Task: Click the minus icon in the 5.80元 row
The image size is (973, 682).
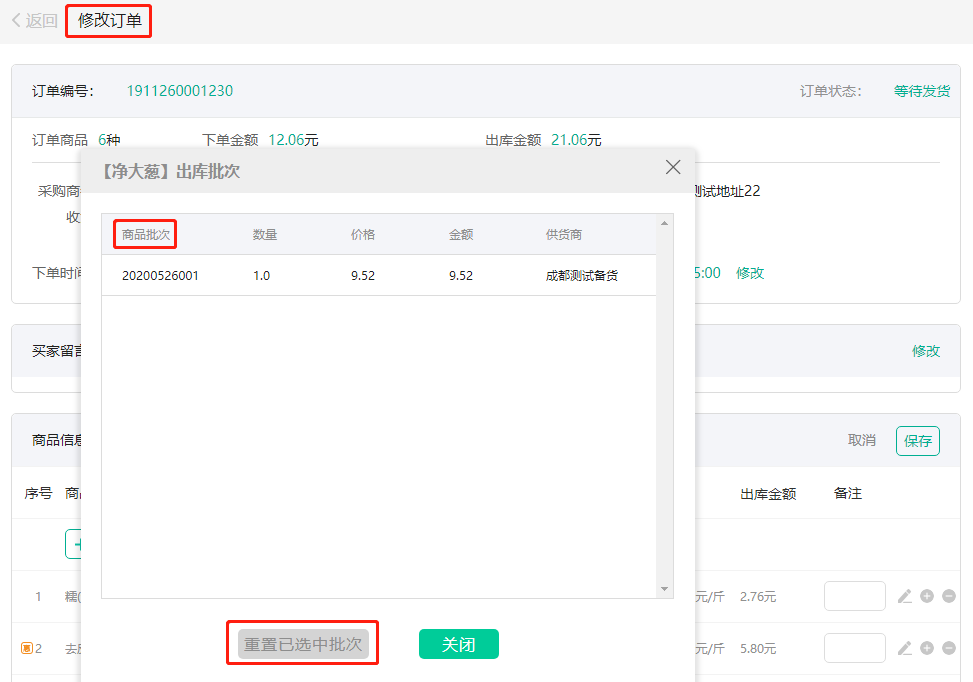Action: (949, 648)
